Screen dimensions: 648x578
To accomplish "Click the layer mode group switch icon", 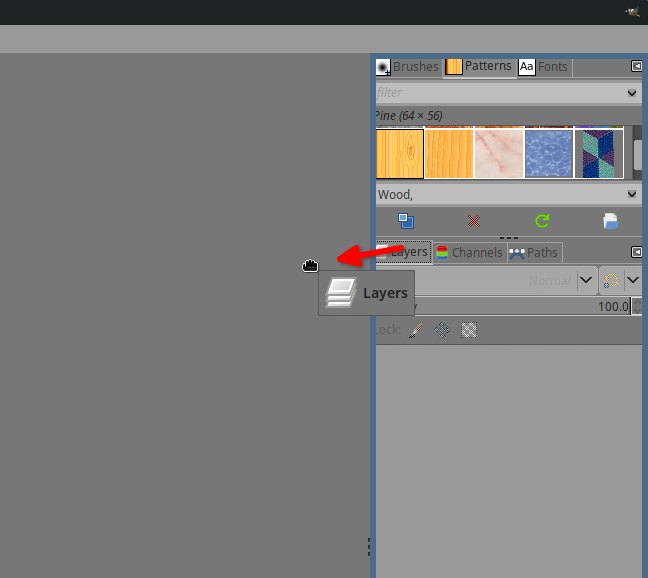I will click(611, 281).
